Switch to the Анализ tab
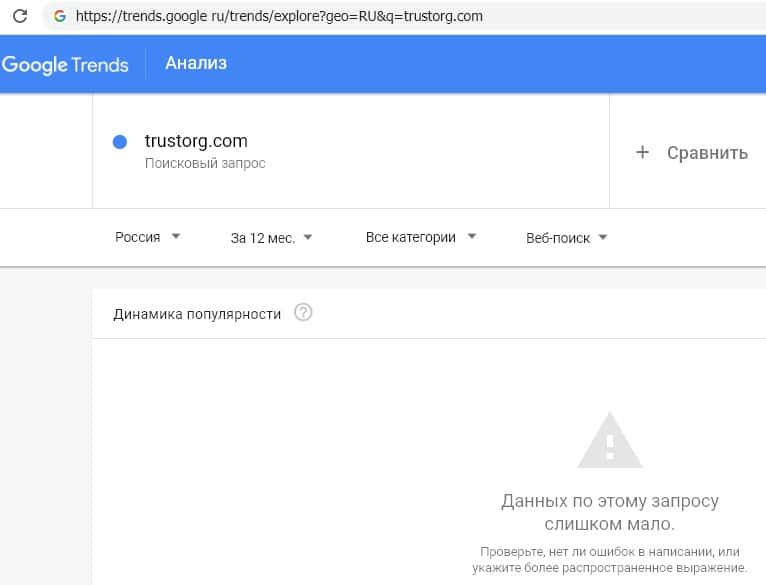The width and height of the screenshot is (766, 585). [x=196, y=64]
